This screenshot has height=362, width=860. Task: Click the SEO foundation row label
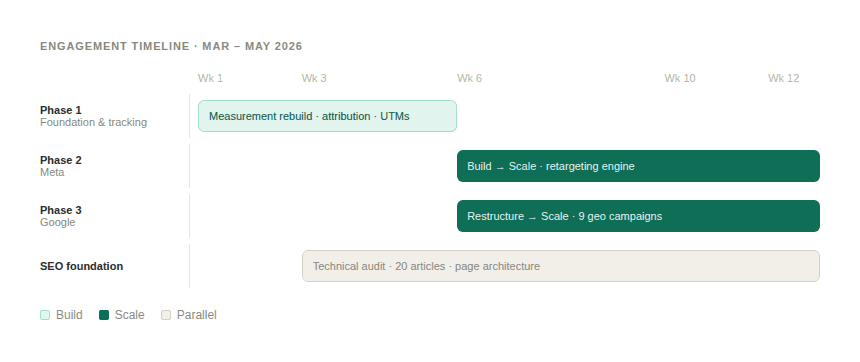(82, 266)
